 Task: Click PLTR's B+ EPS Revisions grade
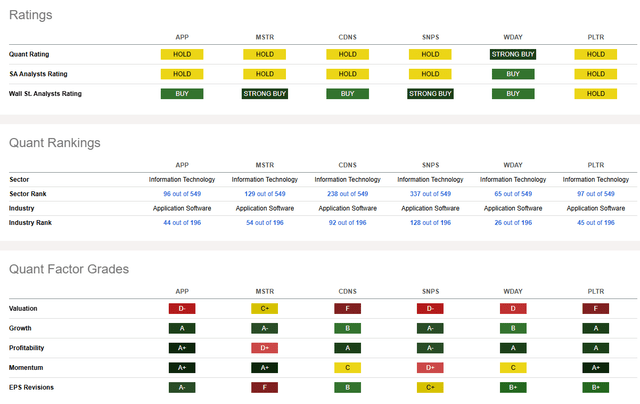tap(596, 387)
